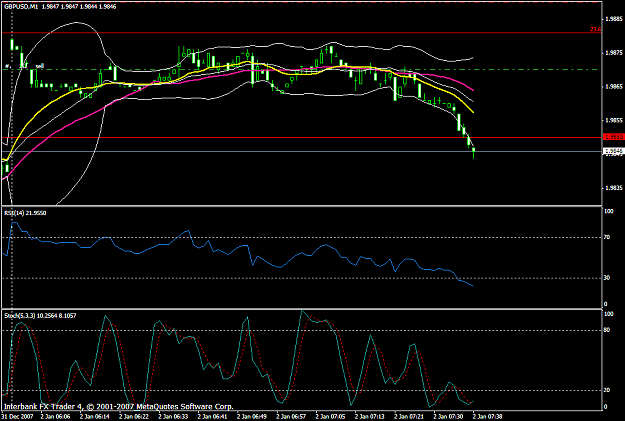Image resolution: width=625 pixels, height=421 pixels.
Task: Select the blue RSI line at its end
Action: 472,285
